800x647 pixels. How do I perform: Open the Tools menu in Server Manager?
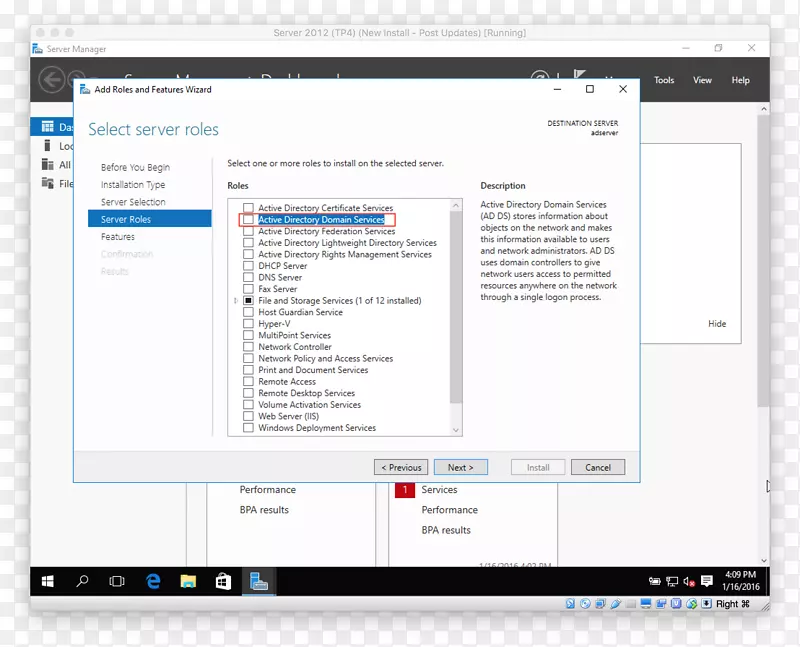pos(663,80)
